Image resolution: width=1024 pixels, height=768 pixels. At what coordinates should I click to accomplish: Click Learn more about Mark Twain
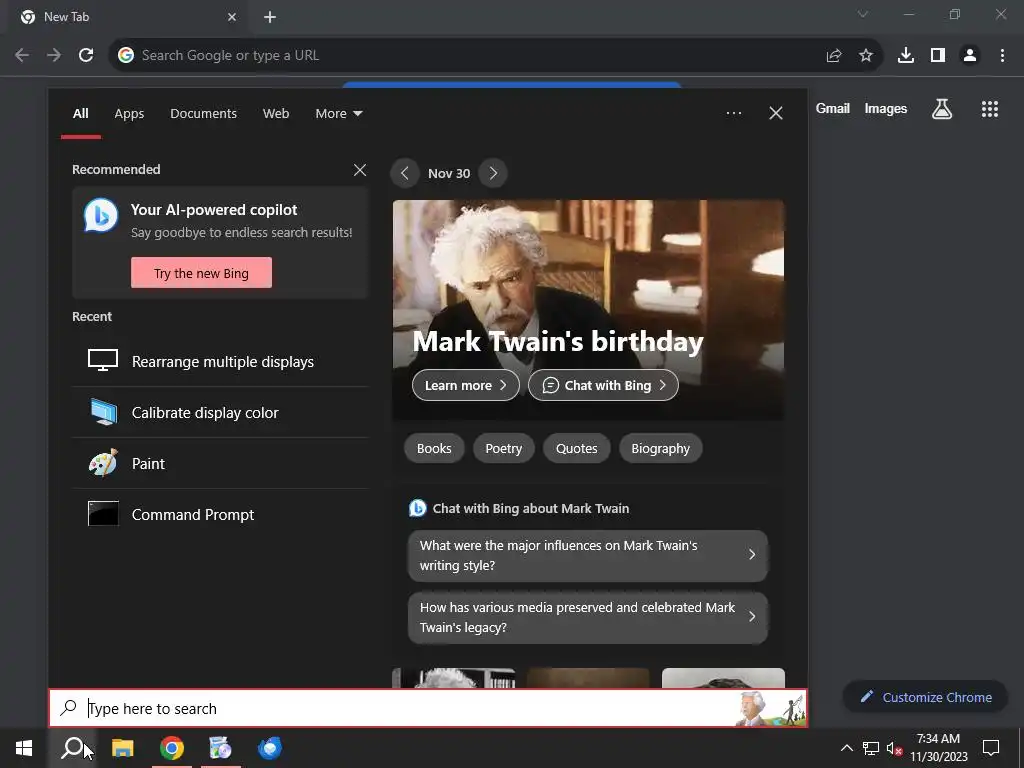466,385
